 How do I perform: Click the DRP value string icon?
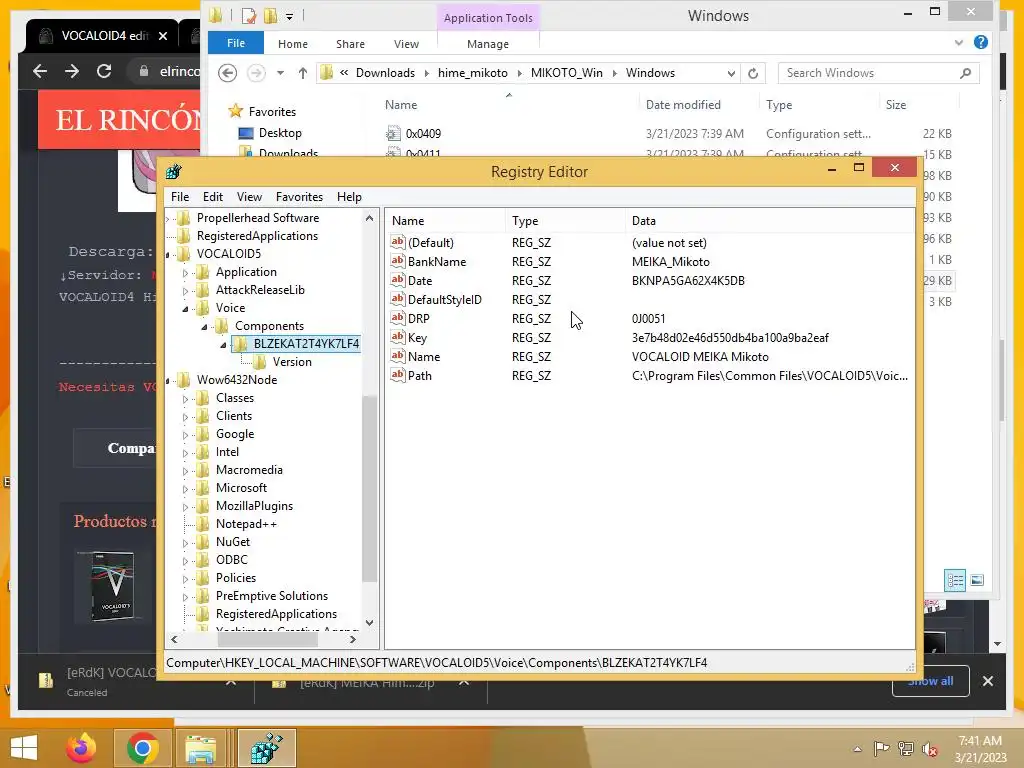398,317
